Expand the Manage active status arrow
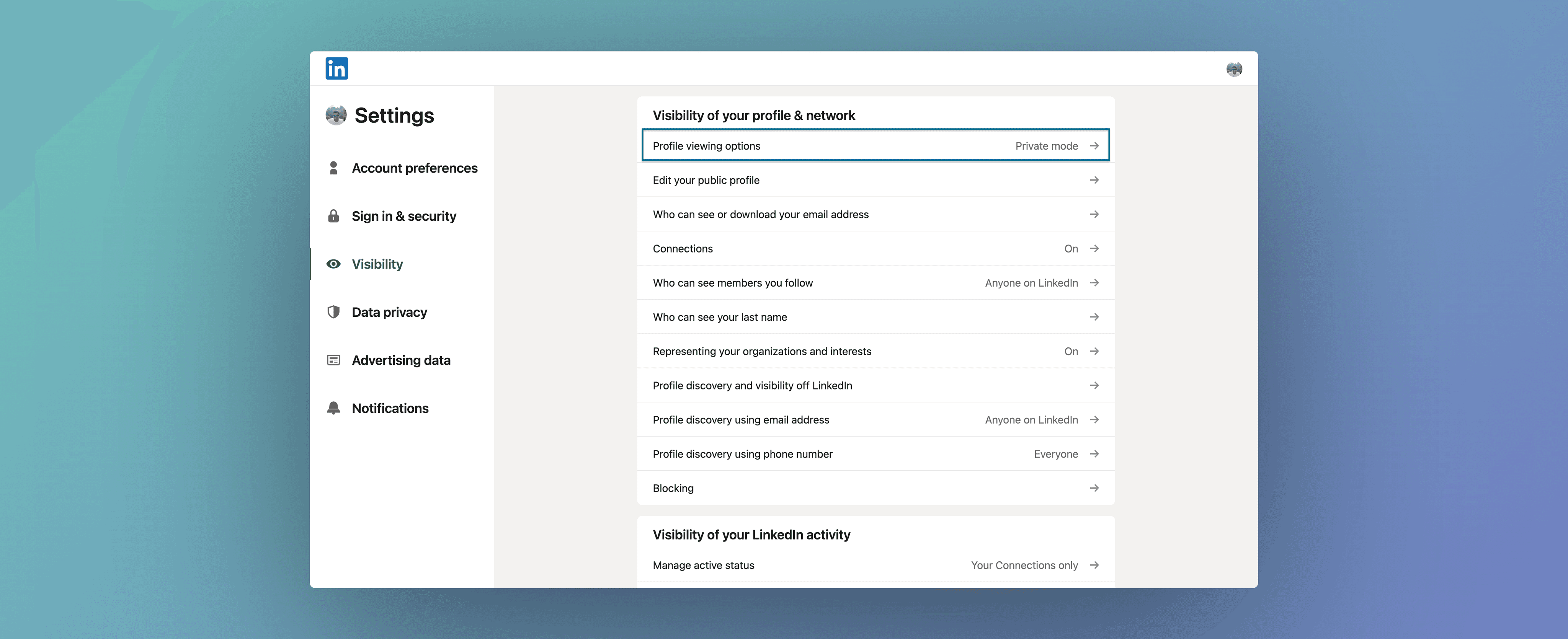1568x639 pixels. [1094, 565]
